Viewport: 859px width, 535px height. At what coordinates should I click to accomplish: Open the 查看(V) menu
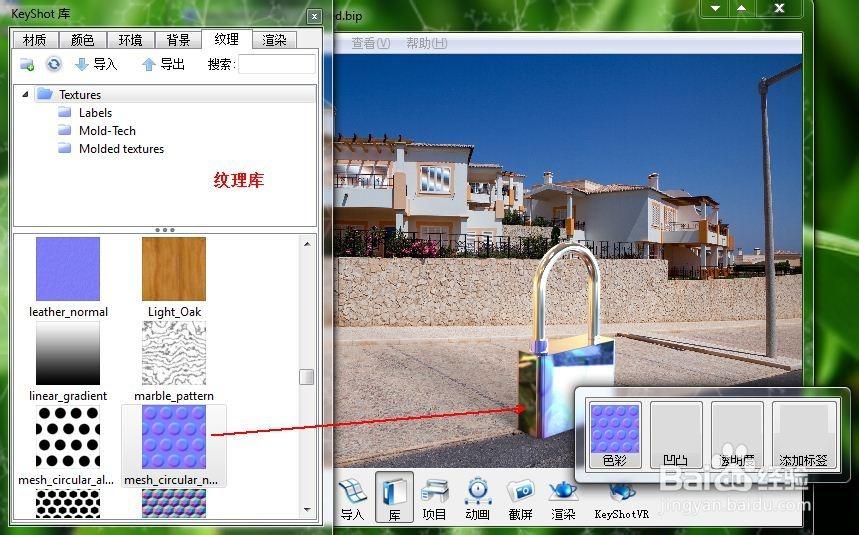pos(371,43)
